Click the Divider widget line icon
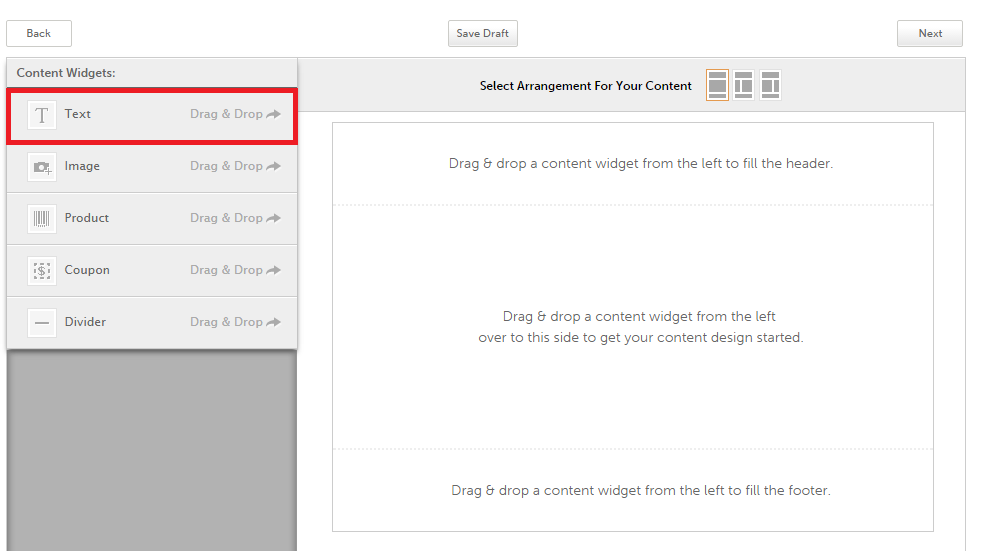This screenshot has height=551, width=987. [x=42, y=323]
